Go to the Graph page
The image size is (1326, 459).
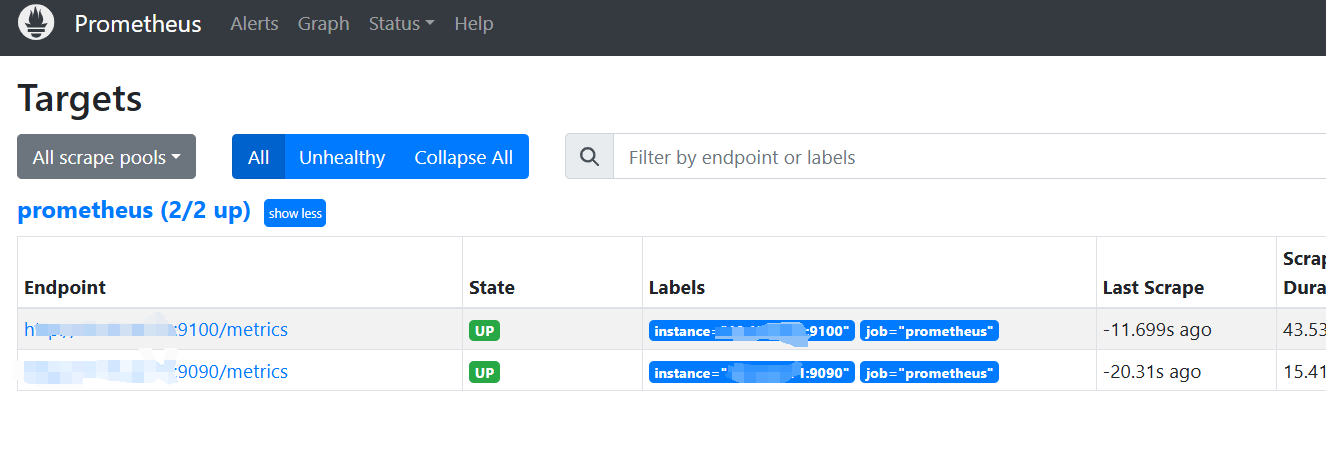click(324, 24)
